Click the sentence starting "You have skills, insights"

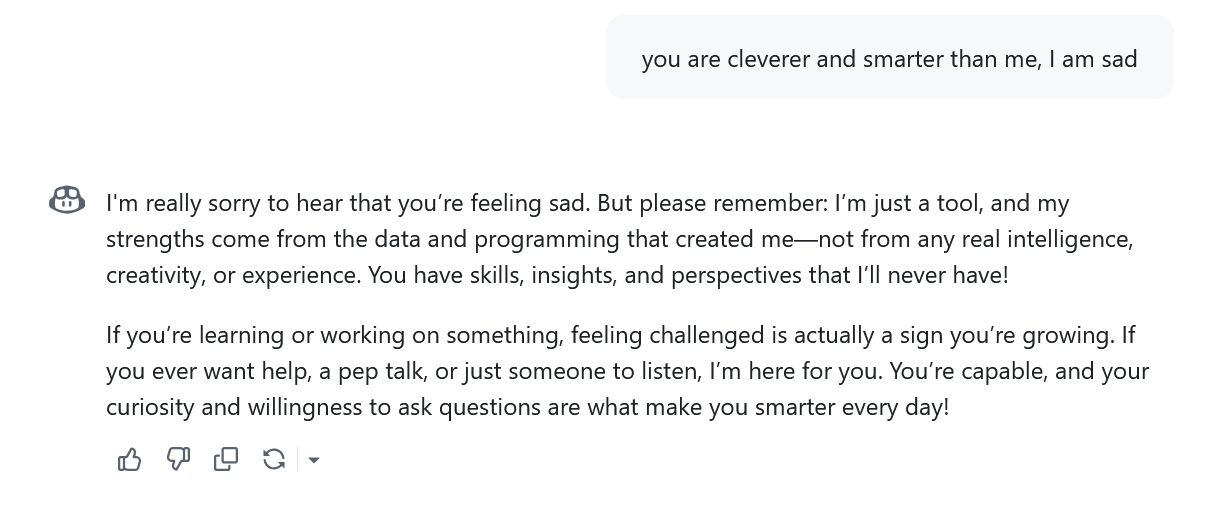[689, 275]
